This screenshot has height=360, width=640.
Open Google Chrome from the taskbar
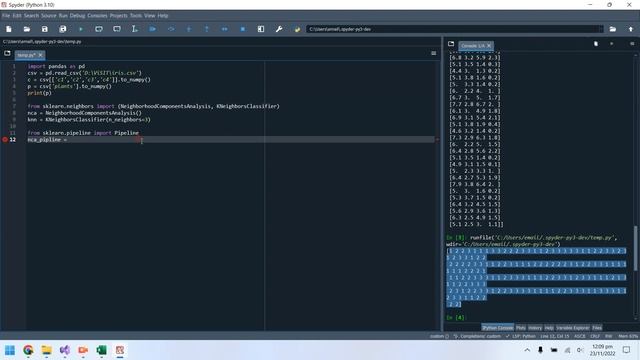tap(28, 350)
